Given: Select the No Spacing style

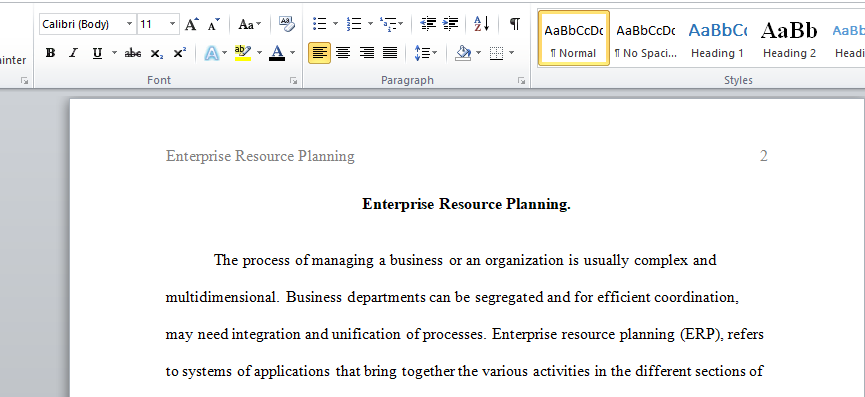Looking at the screenshot, I should (x=645, y=38).
